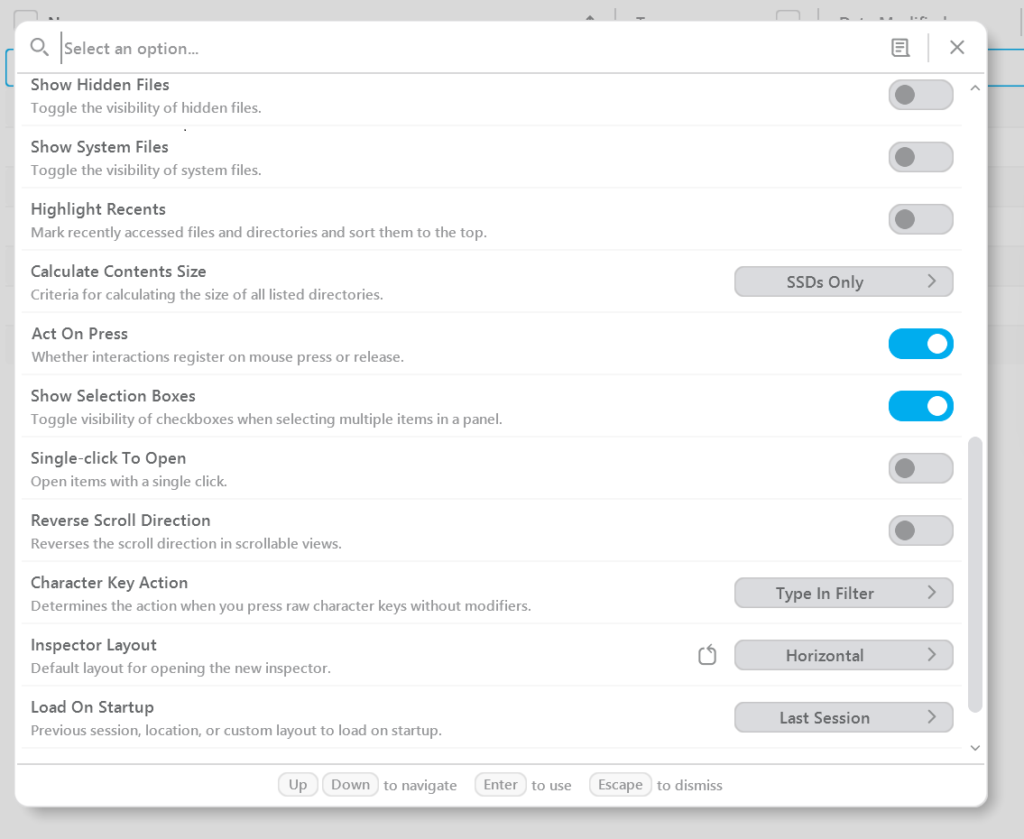Change Load On Startup from Last Session
Viewport: 1024px width, 839px height.
point(843,717)
